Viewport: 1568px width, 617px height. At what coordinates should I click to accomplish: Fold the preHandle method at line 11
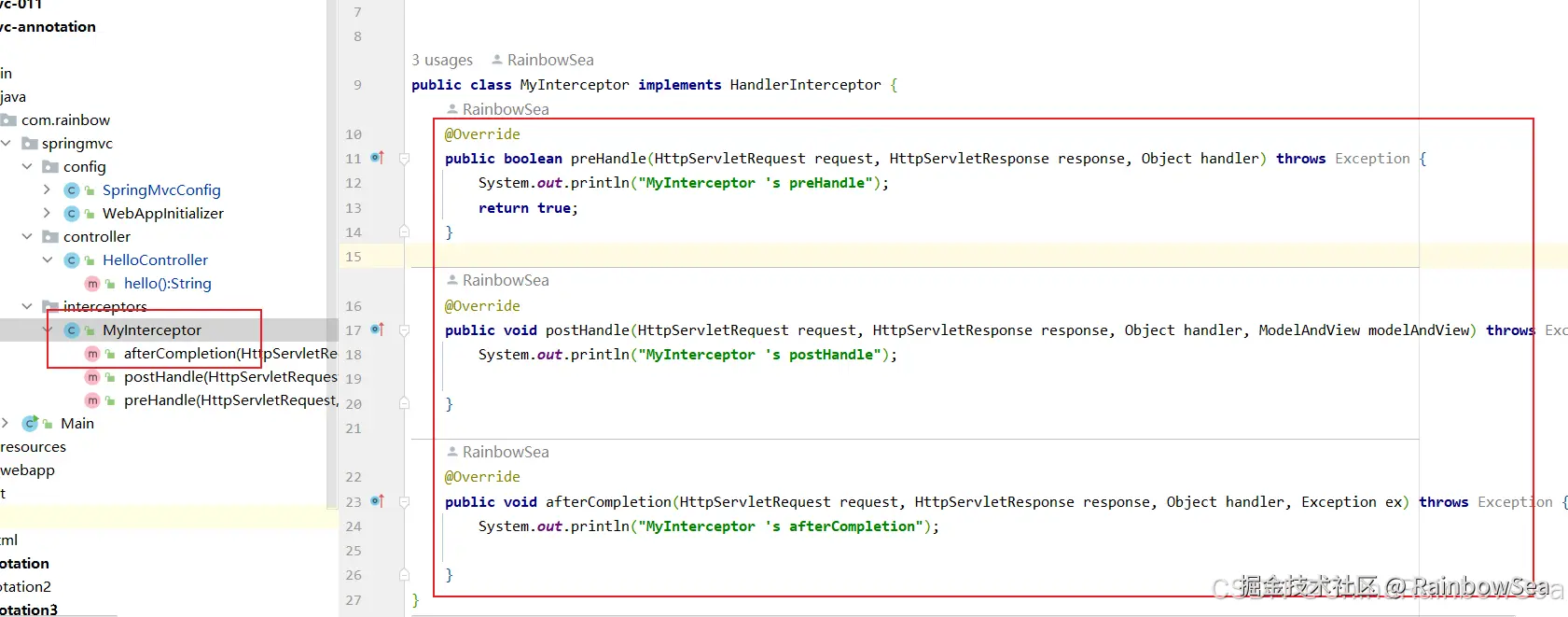404,159
